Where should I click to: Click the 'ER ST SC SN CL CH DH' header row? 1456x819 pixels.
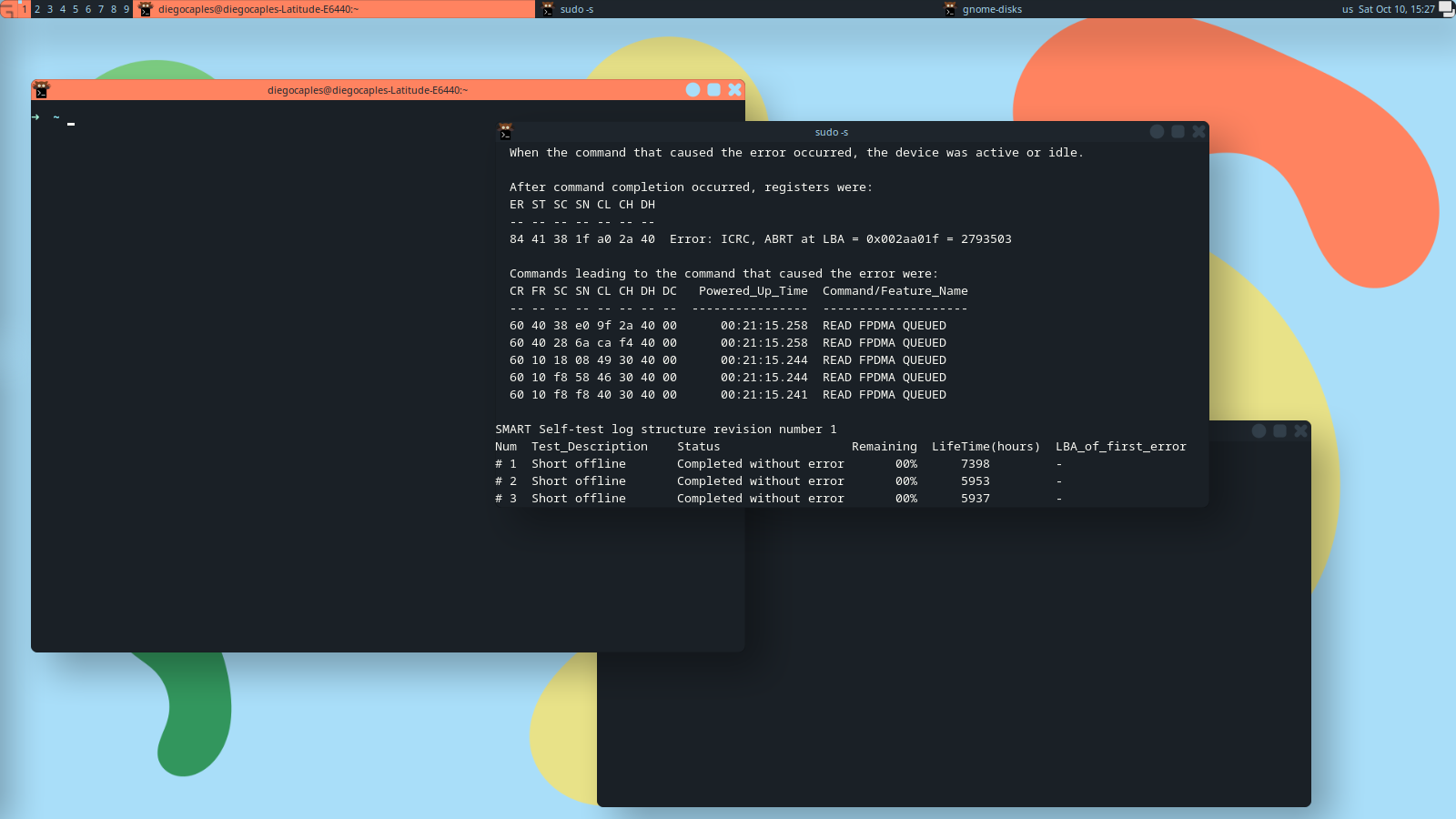[x=582, y=205]
